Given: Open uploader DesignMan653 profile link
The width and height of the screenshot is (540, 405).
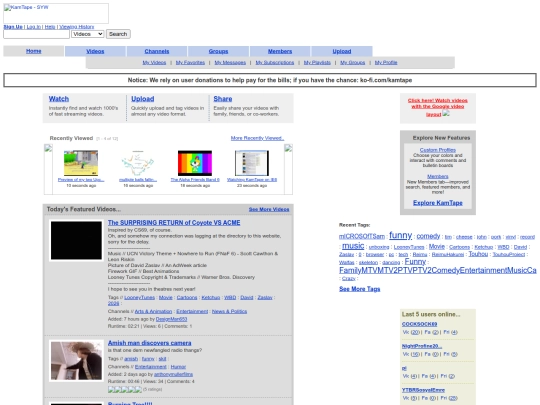Looking at the screenshot, I should (172, 319).
